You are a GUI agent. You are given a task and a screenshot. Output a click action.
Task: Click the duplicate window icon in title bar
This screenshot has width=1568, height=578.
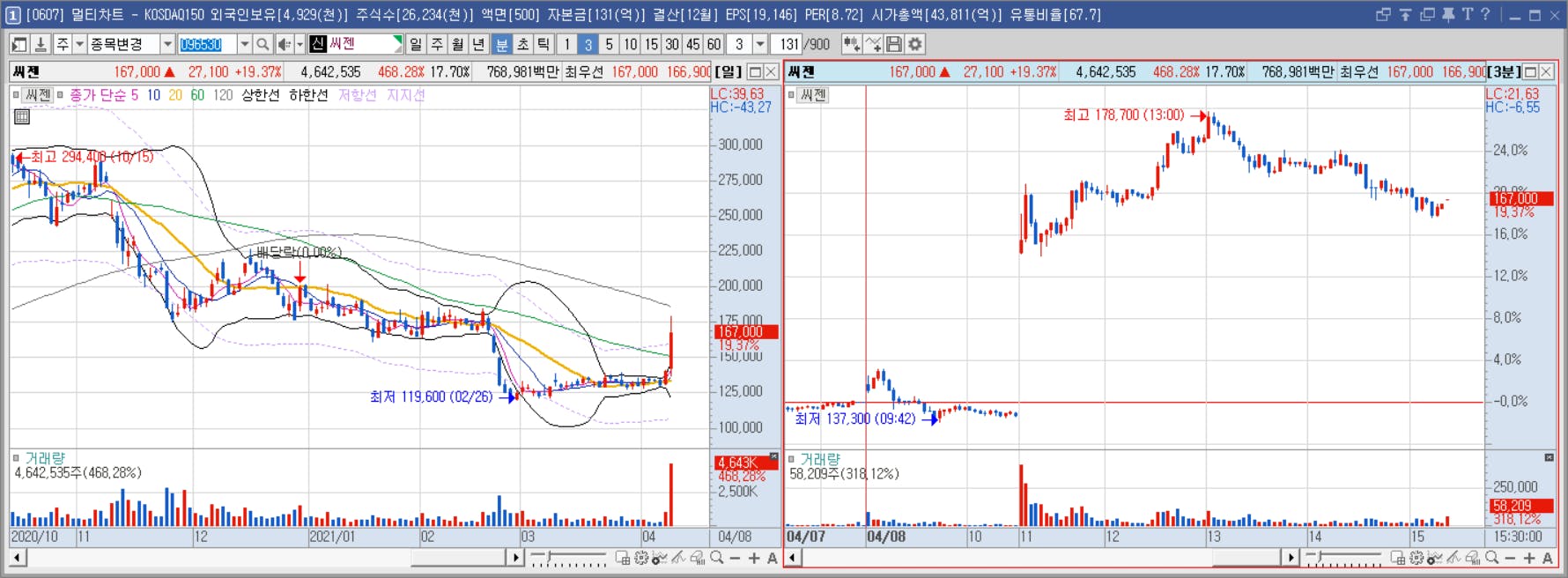(x=1427, y=14)
